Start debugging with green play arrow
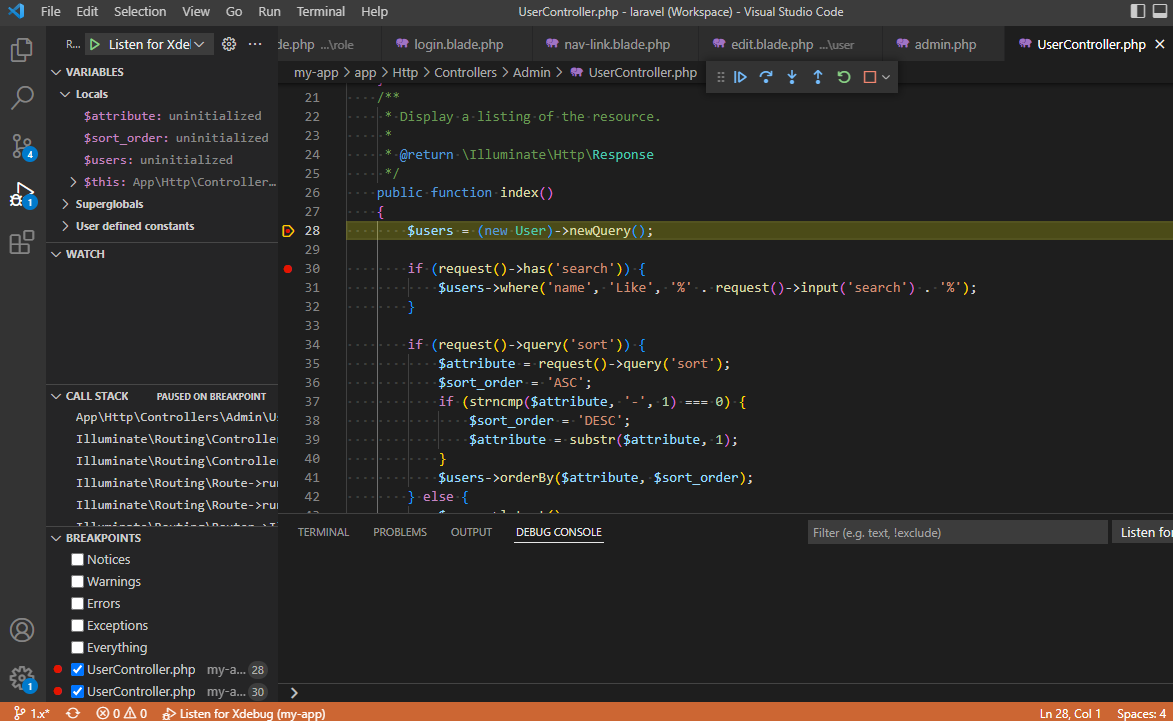 coord(95,44)
